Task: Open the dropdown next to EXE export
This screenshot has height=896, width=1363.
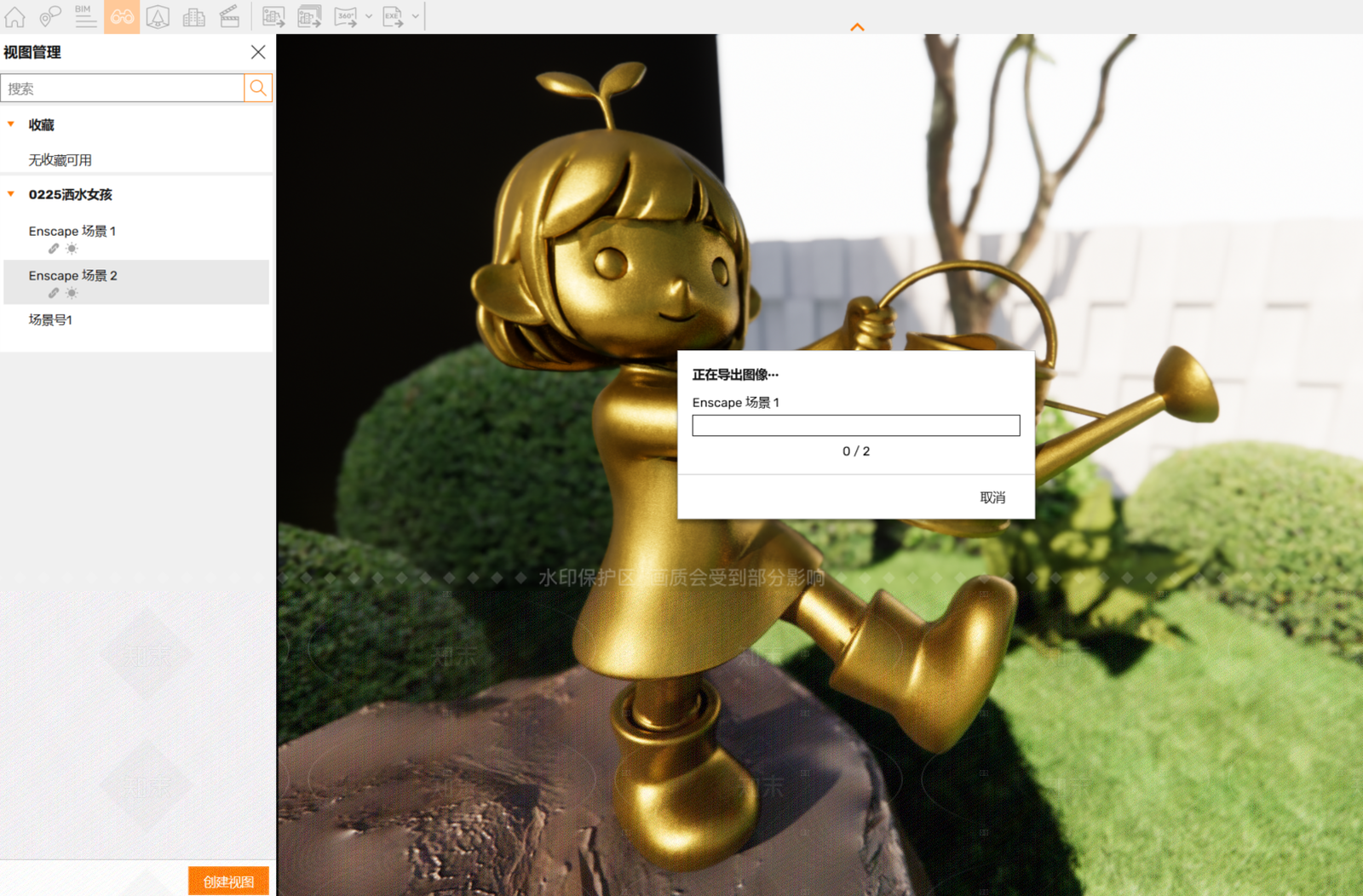Action: 416,16
